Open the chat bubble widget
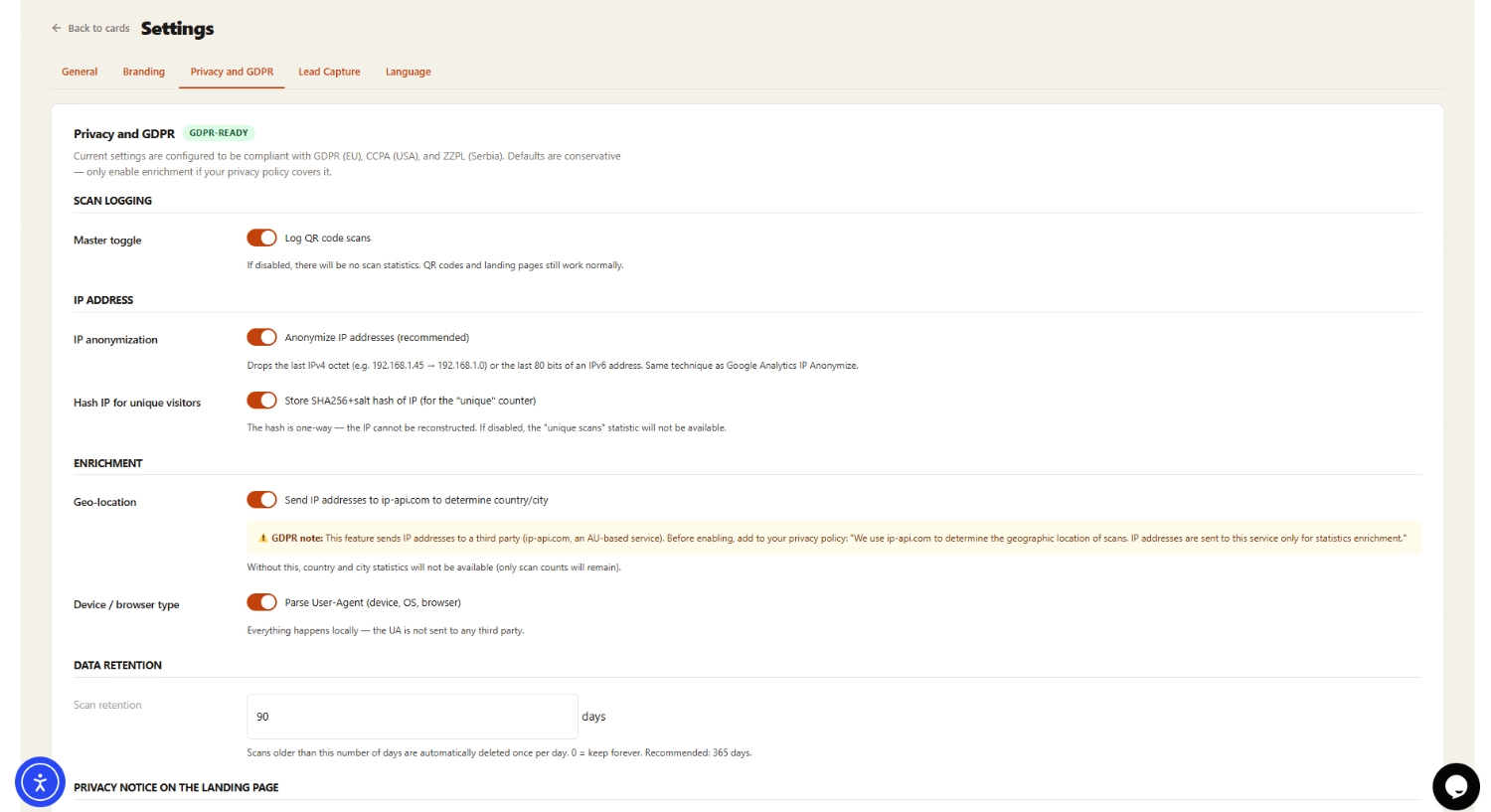1491x812 pixels. point(1456,786)
